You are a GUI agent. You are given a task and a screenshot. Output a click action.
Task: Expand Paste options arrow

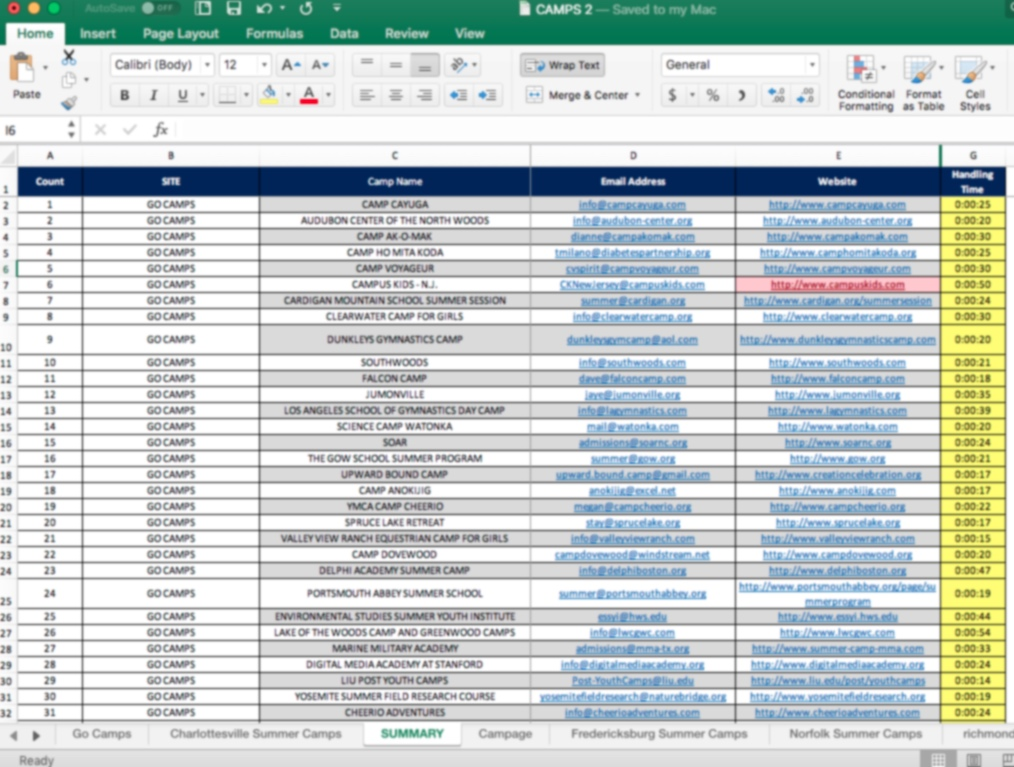pos(45,67)
